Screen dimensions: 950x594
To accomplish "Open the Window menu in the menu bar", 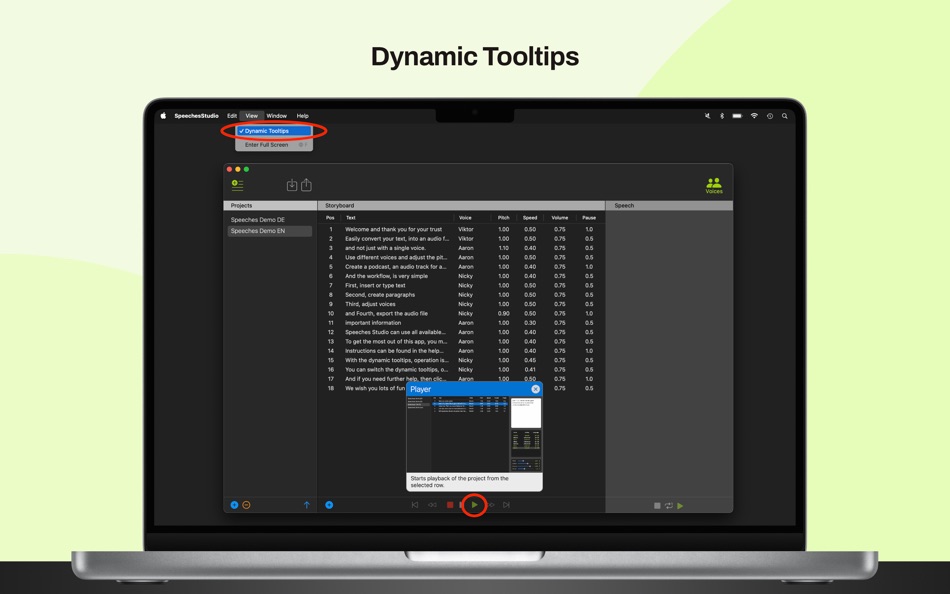I will (277, 115).
